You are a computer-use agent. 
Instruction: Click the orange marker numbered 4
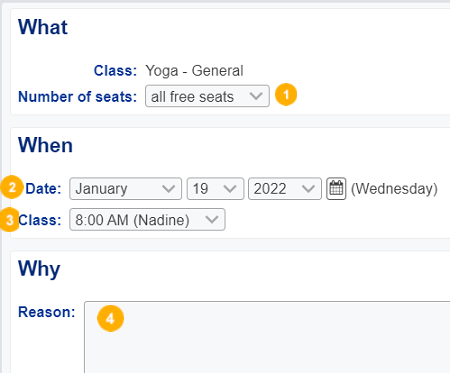[x=110, y=318]
